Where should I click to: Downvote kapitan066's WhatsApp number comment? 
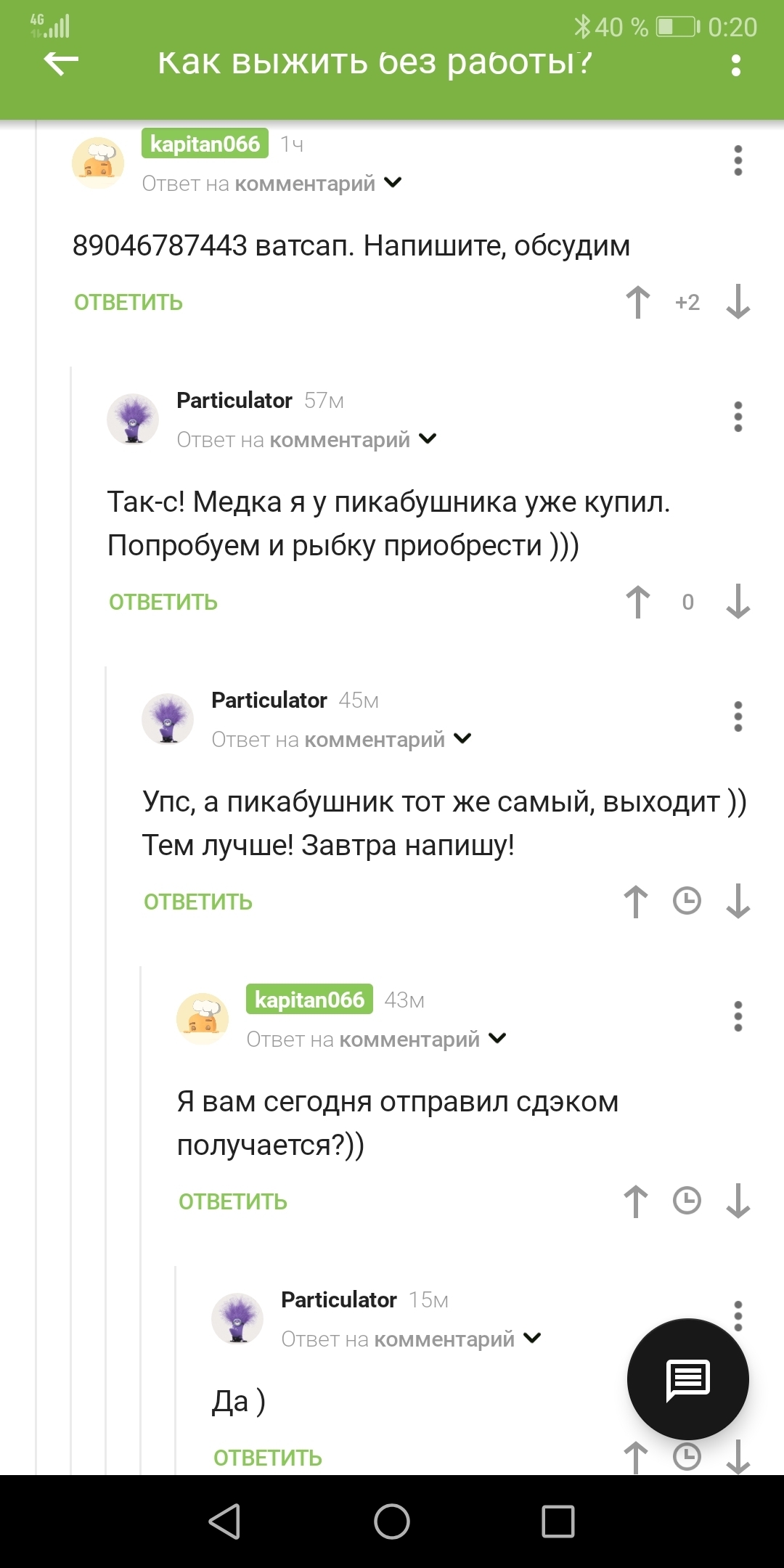tap(738, 302)
